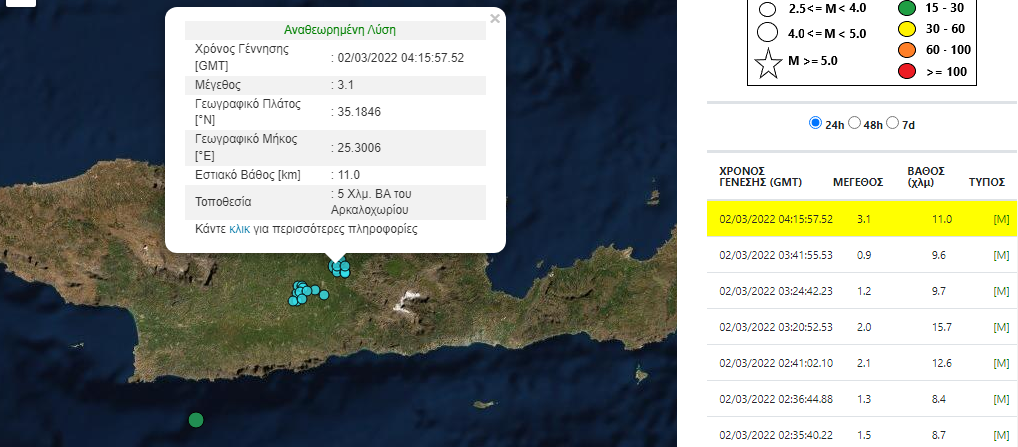
Task: Open [M] type link in 03:41:55.53 row
Action: [x=1001, y=255]
